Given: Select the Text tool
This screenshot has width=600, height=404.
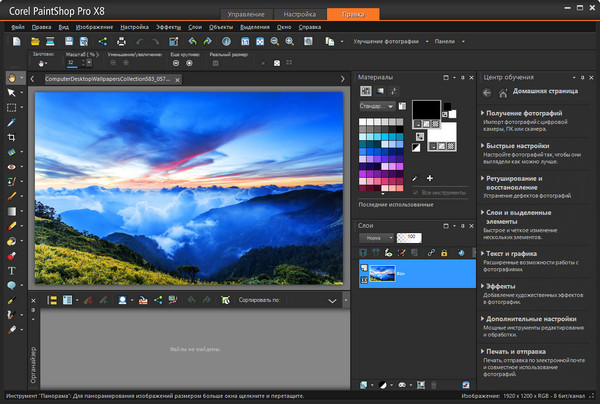Looking at the screenshot, I should (x=11, y=270).
